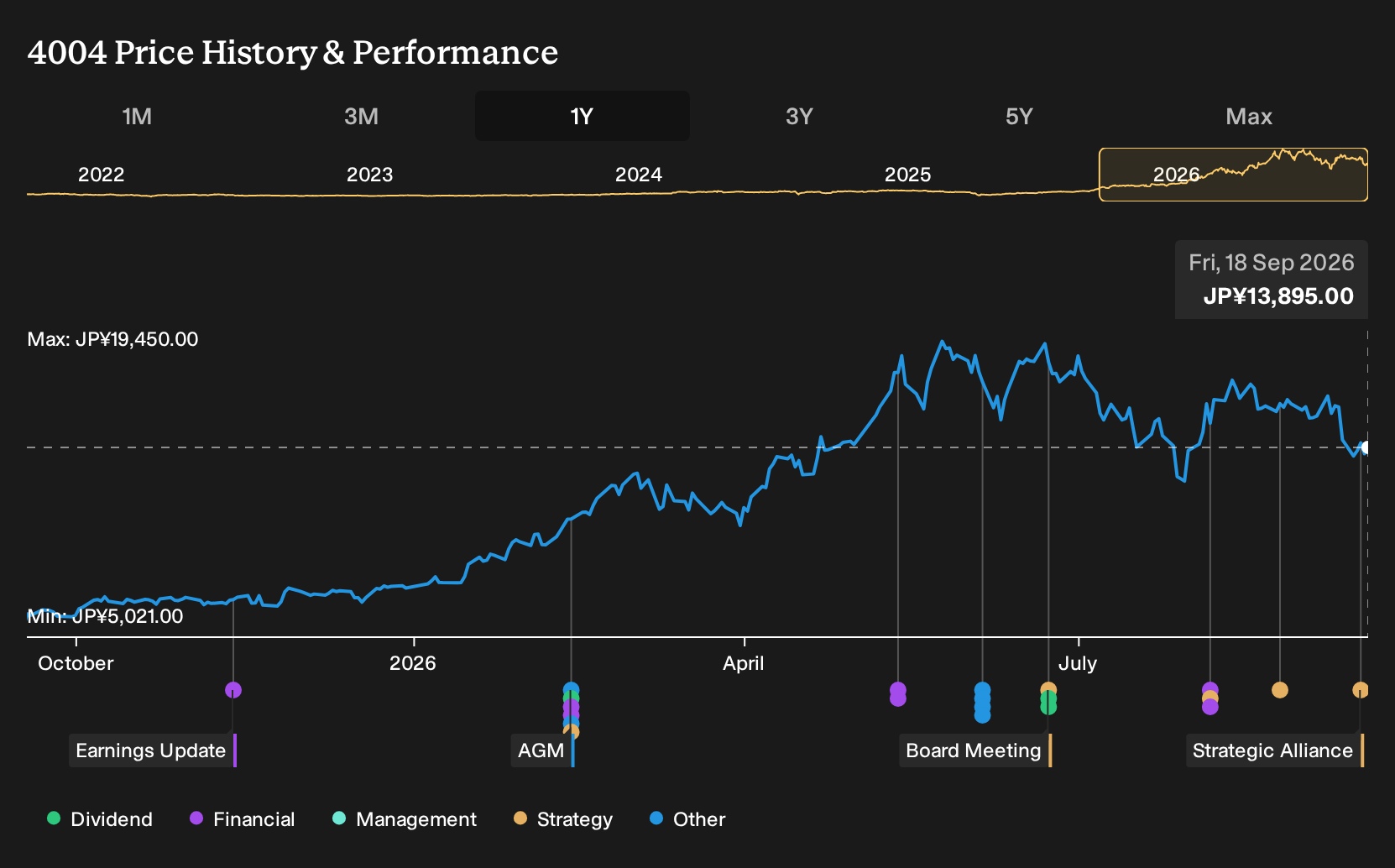
Task: Click blue Other marker stack before July
Action: [x=982, y=703]
